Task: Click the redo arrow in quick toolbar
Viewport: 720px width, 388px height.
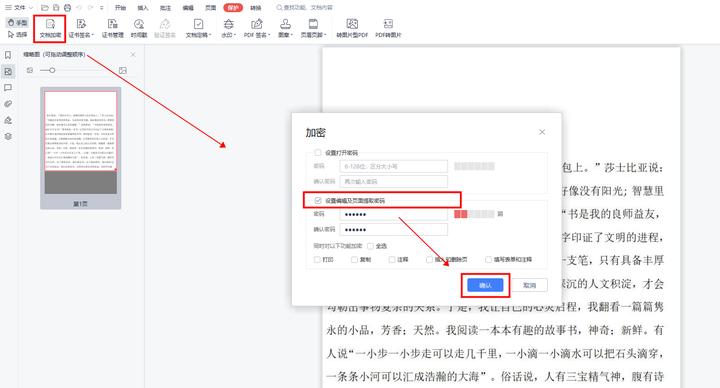Action: 90,8
